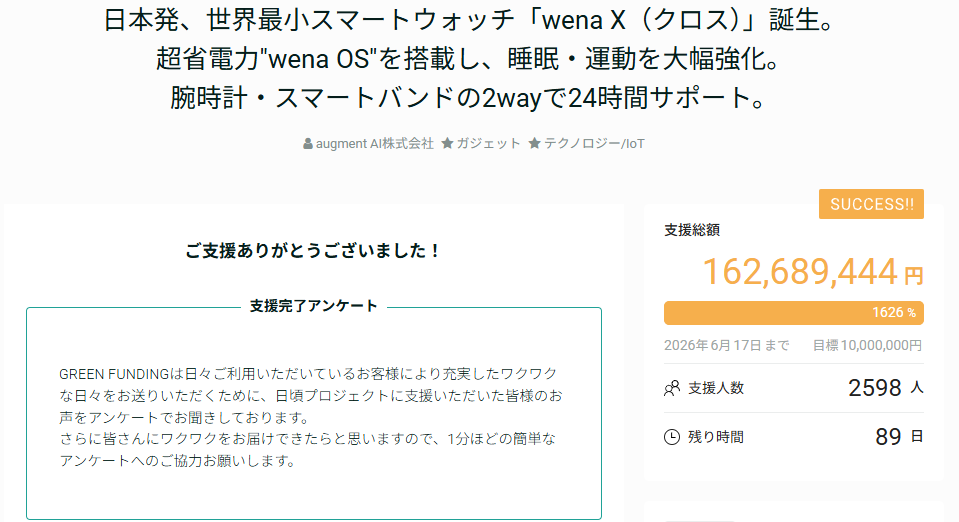Click the 支援完了アンケート heading

(314, 306)
